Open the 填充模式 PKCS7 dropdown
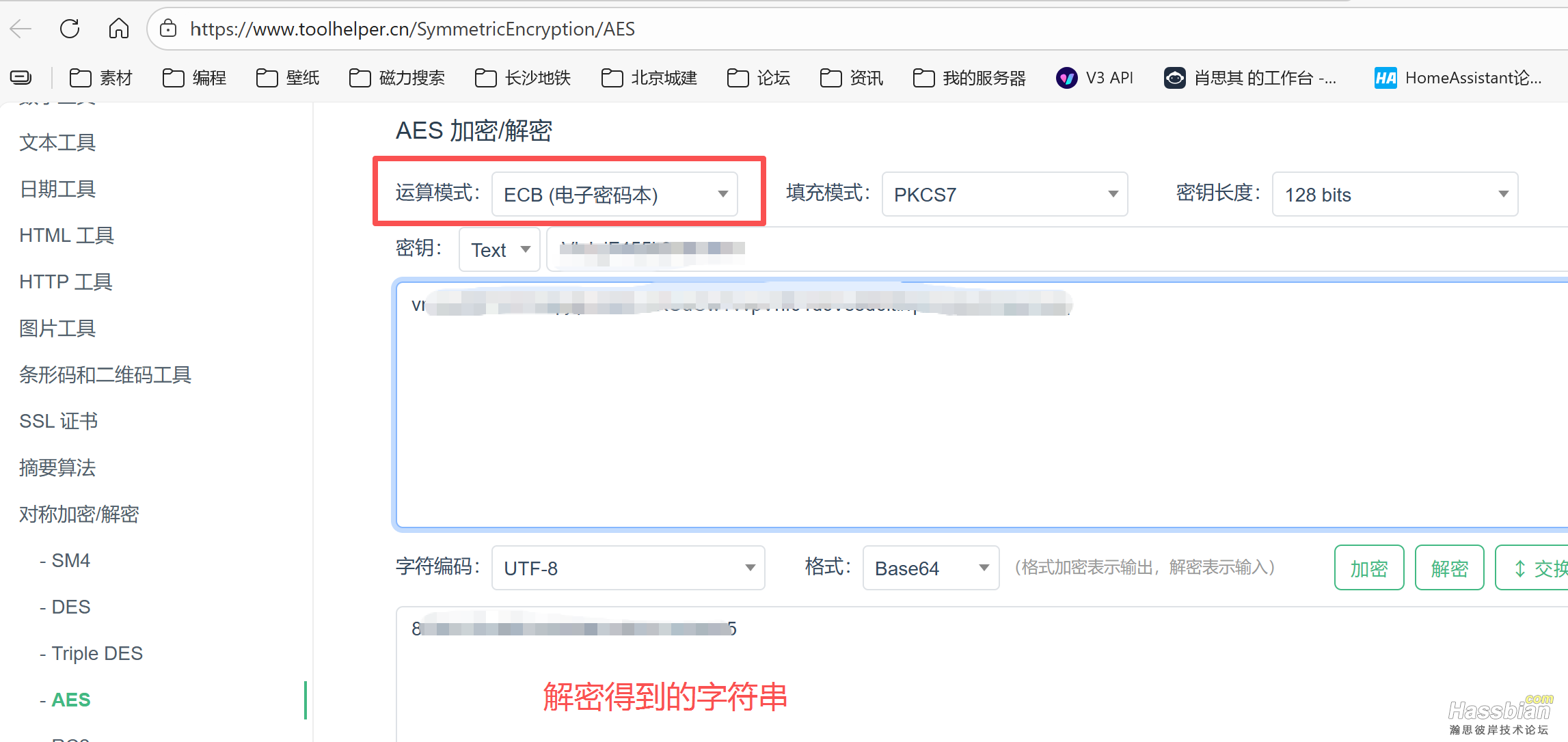This screenshot has height=742, width=1568. click(1003, 194)
